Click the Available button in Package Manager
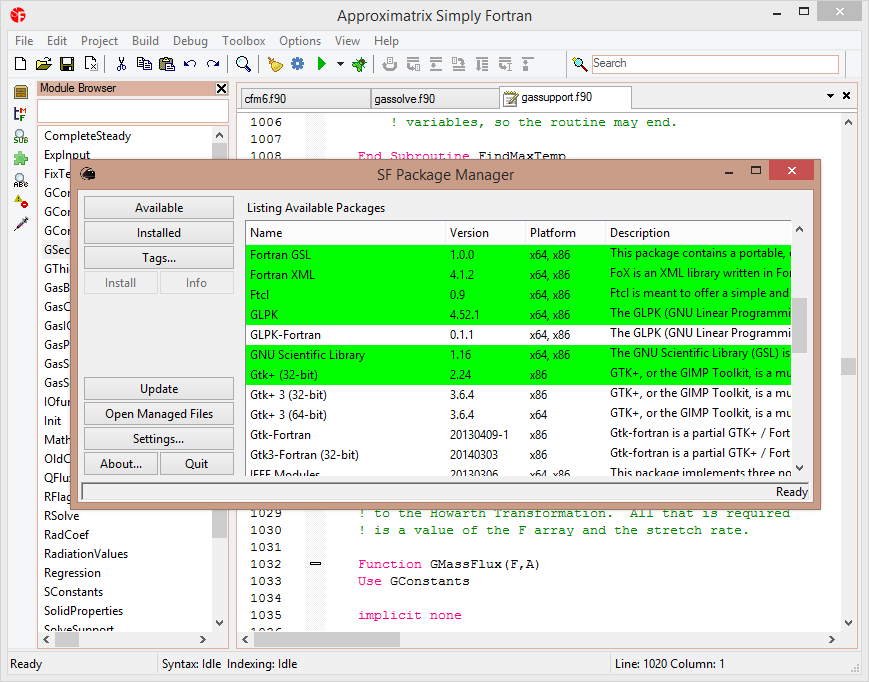Screen dimensions: 869x682 [x=159, y=208]
